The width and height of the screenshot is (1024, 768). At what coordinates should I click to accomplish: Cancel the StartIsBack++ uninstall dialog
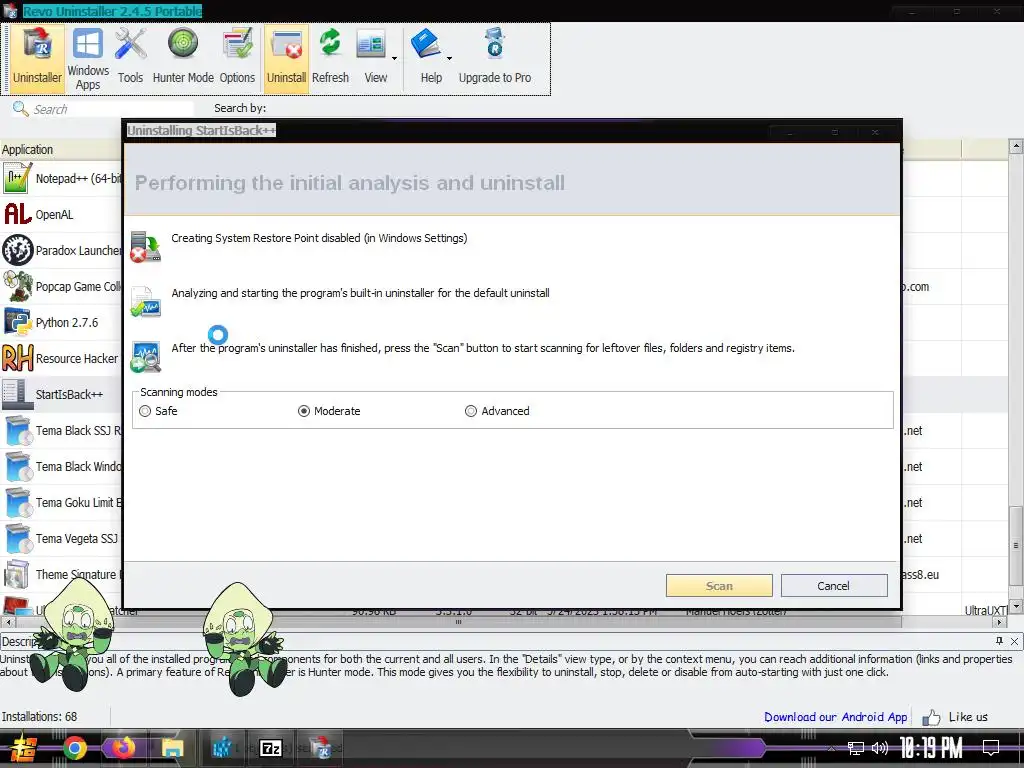point(833,586)
